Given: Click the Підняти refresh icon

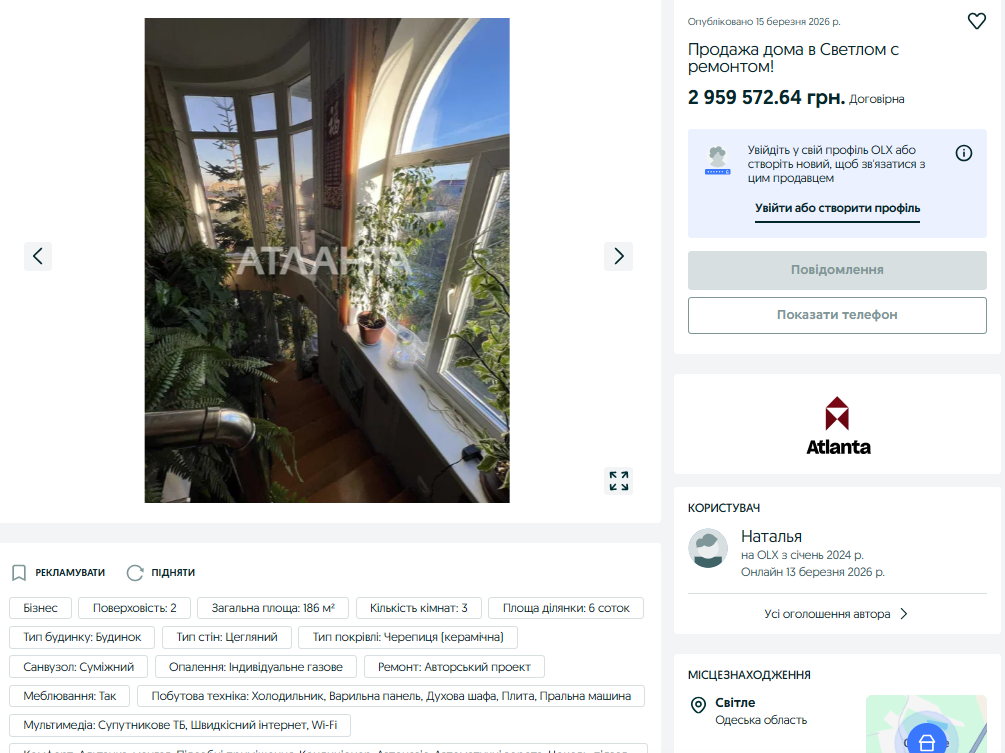Looking at the screenshot, I should 135,572.
